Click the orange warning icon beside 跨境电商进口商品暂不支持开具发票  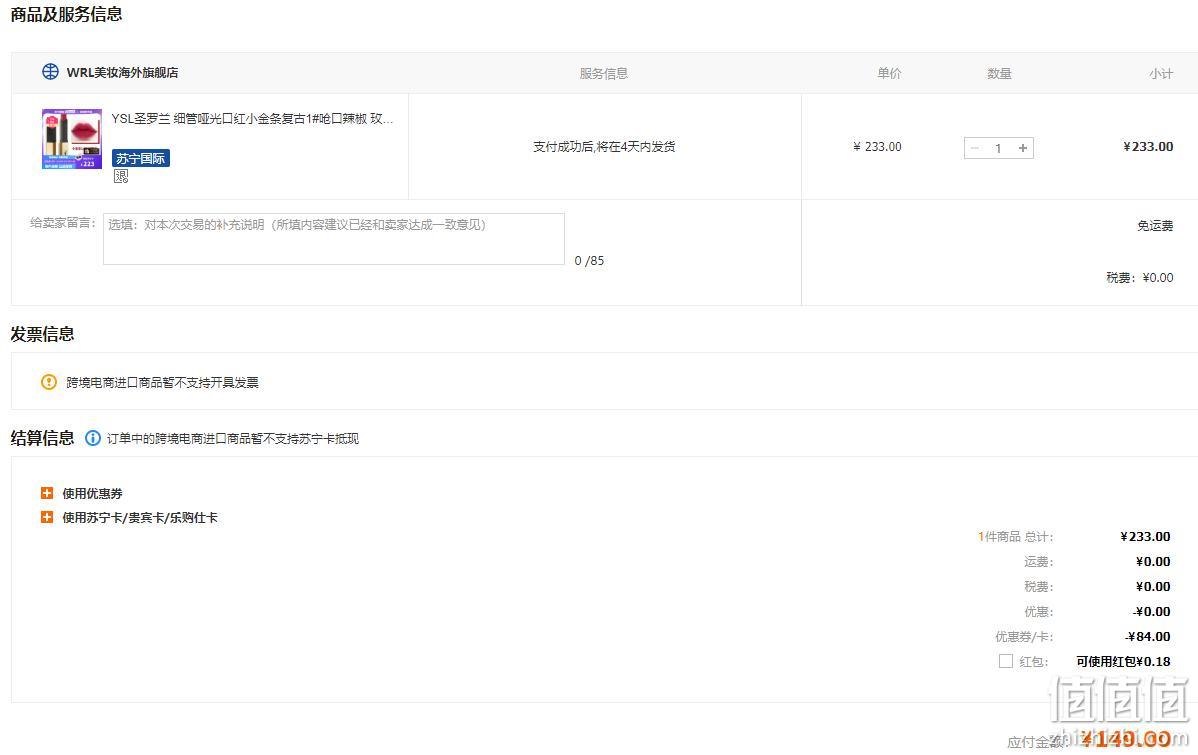[x=49, y=382]
